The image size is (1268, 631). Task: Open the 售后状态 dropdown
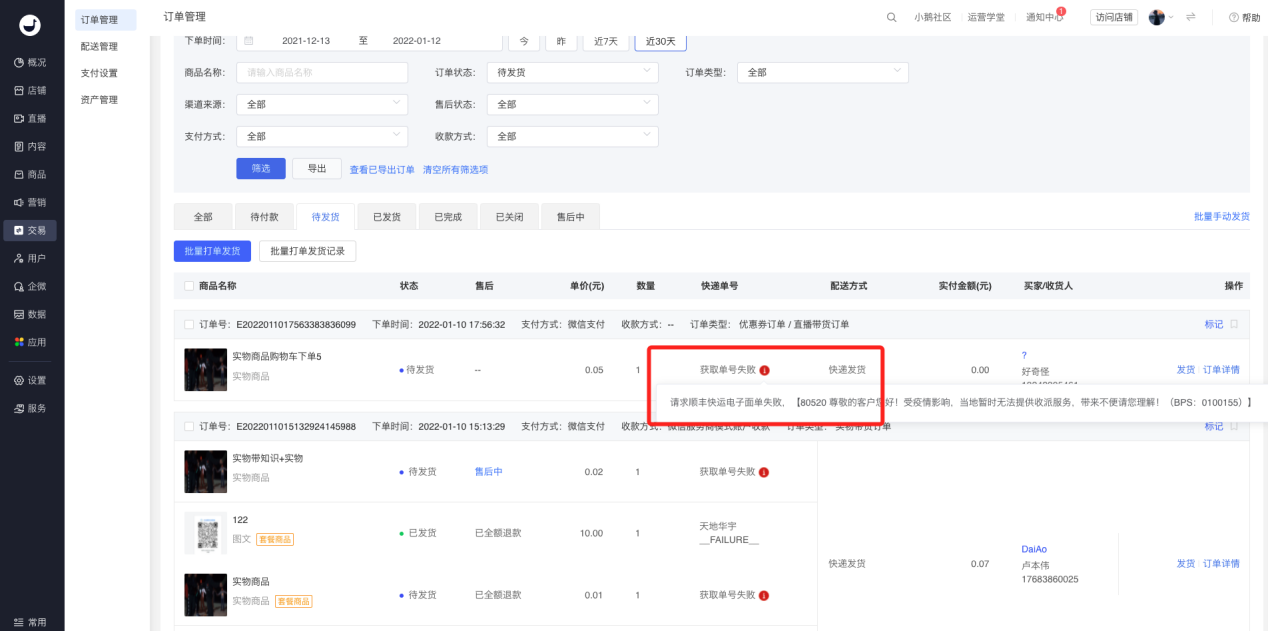click(x=572, y=104)
